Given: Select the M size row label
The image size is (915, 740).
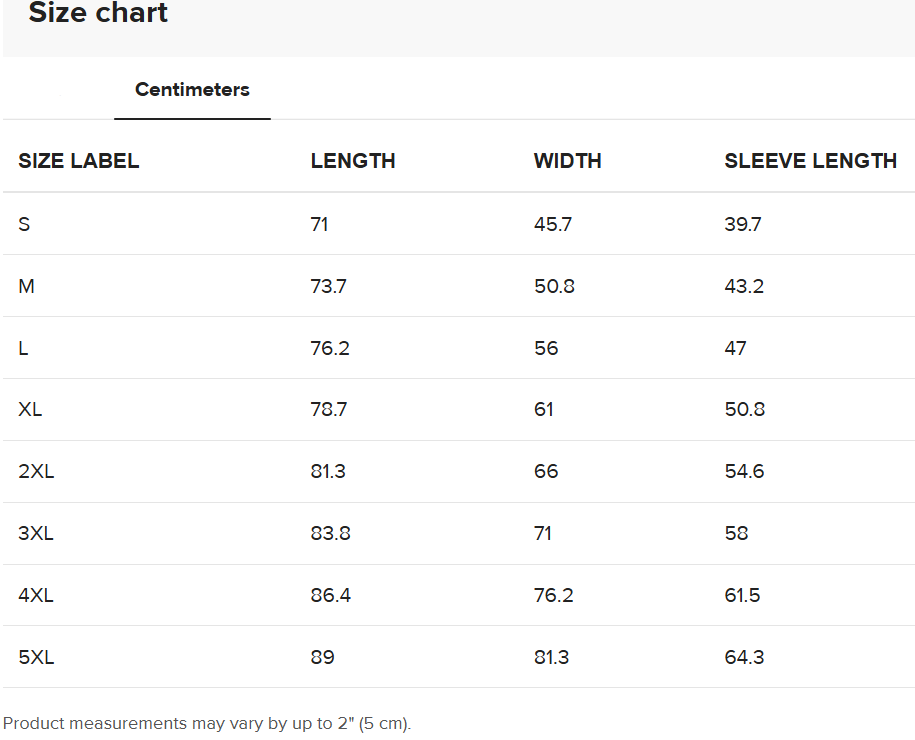Looking at the screenshot, I should [x=27, y=286].
